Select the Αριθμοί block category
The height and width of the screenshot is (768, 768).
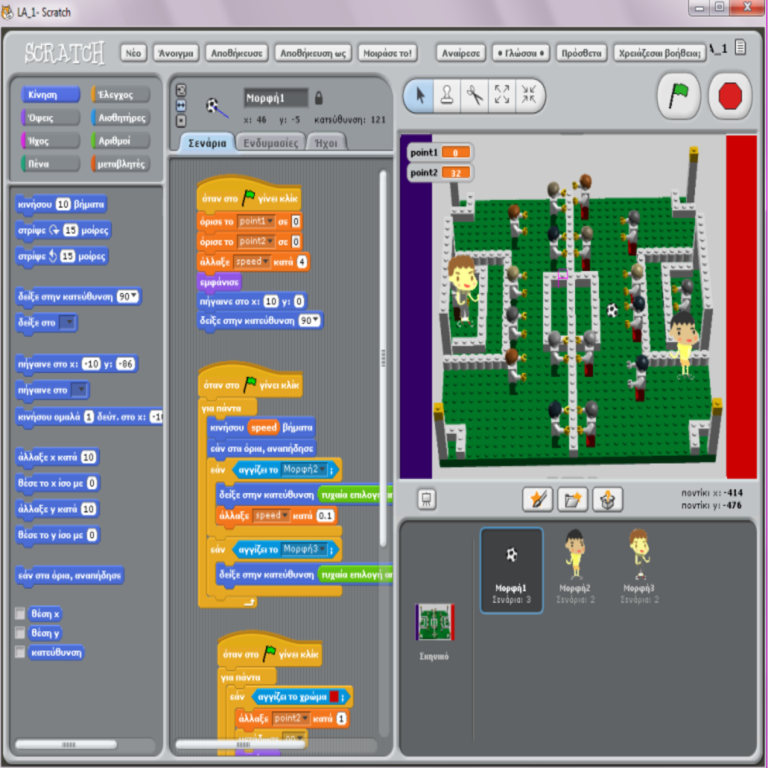(x=120, y=141)
